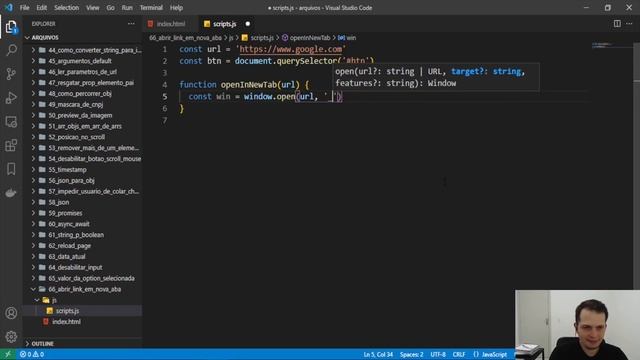Screen dimensions: 640x360
Task: Click CRLF line ending selector
Action: 459,354
